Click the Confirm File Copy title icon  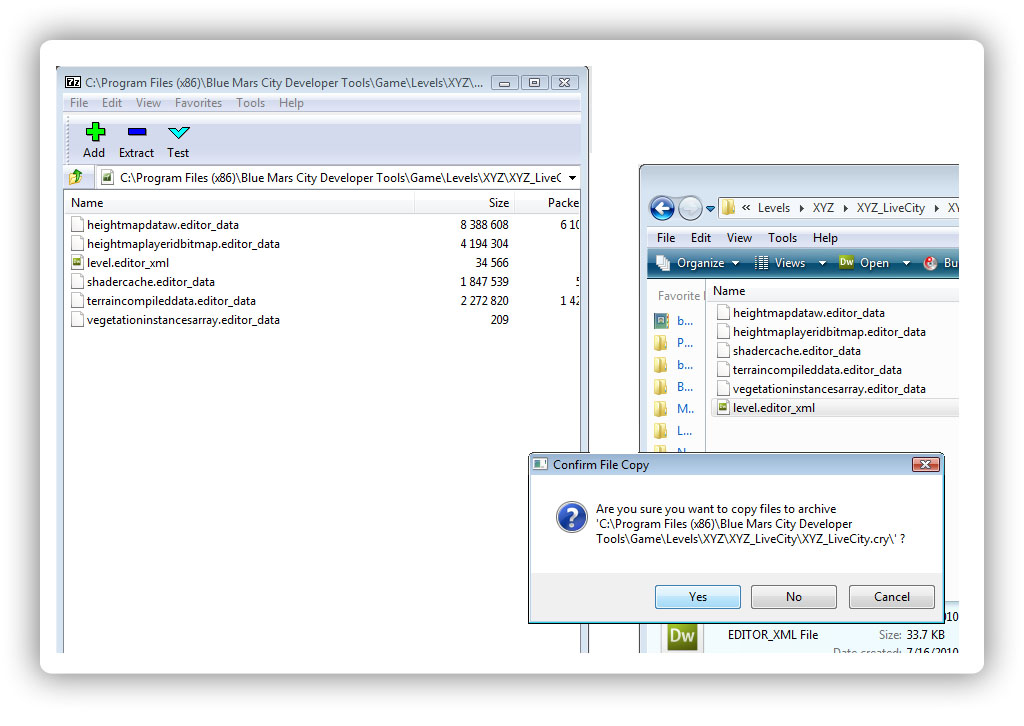[540, 464]
